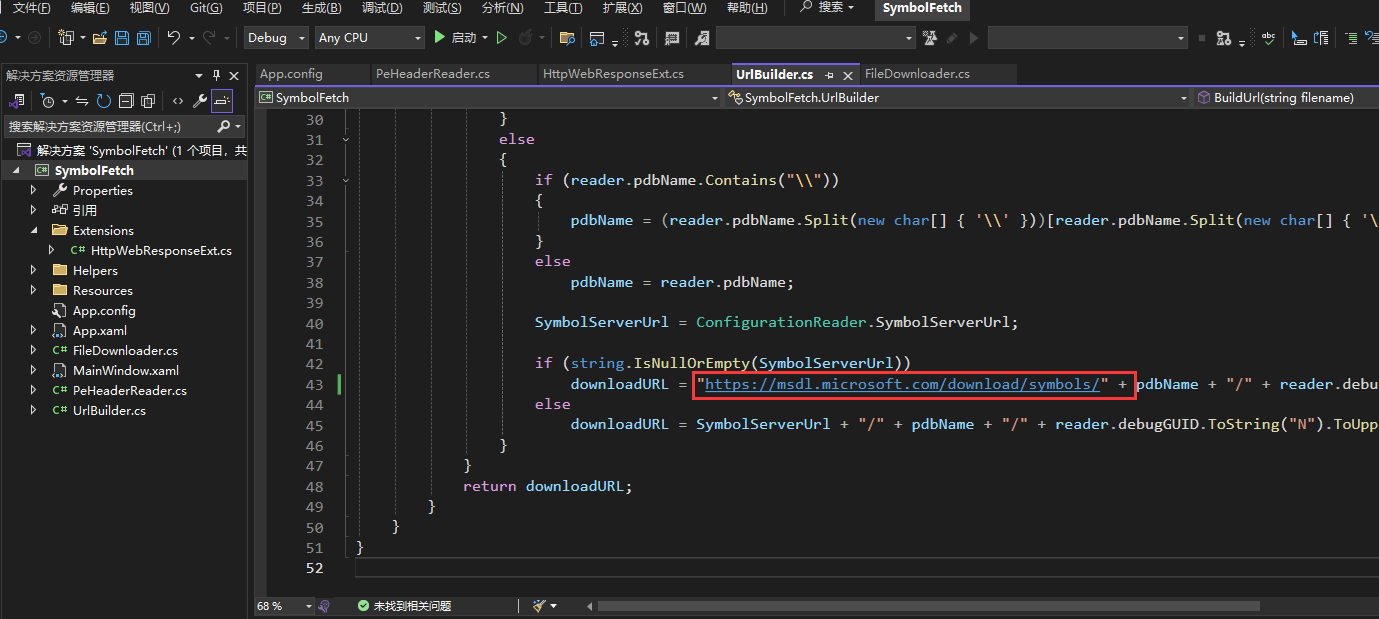This screenshot has height=619, width=1379.
Task: Pin the UrlBuilder.cs tab
Action: point(829,75)
